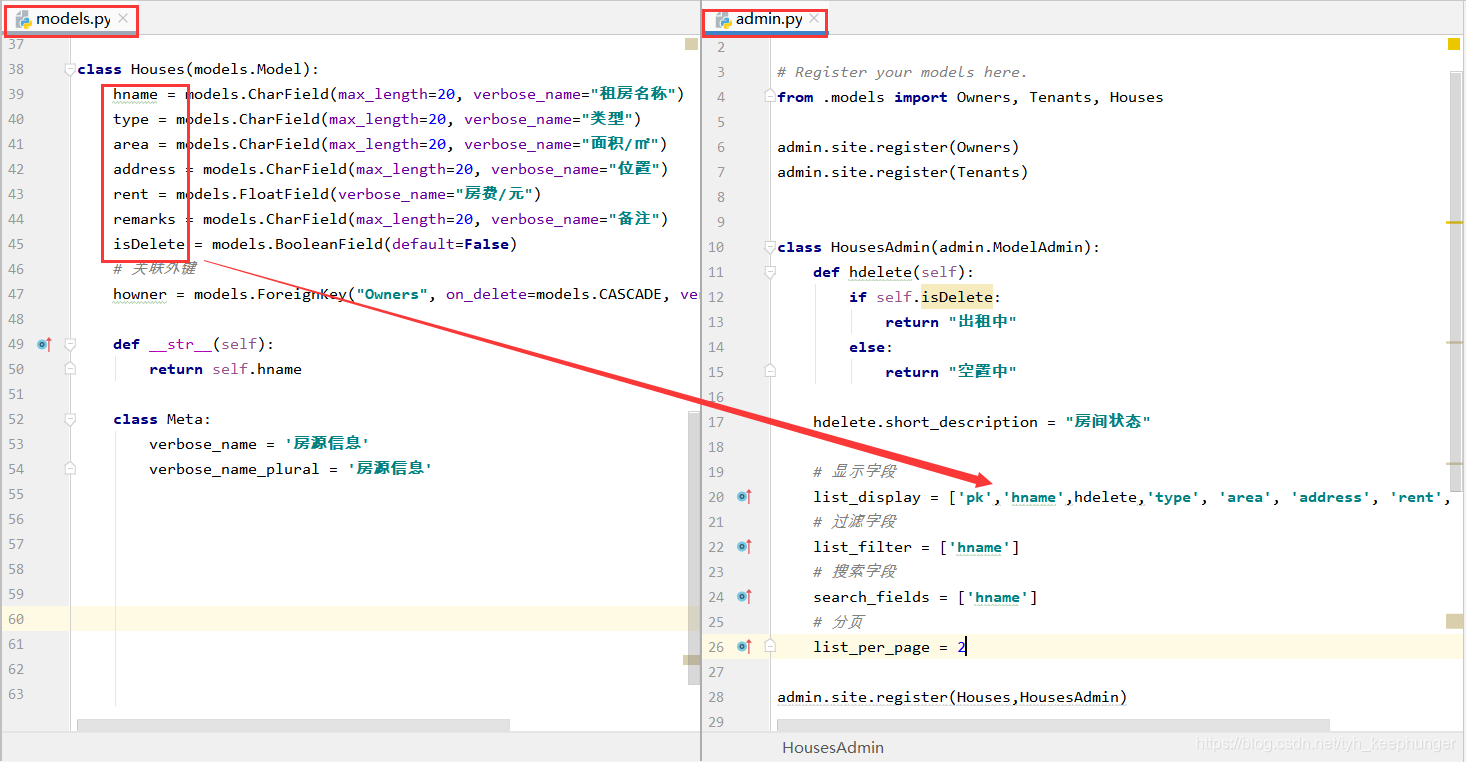Click 'short_description' in admin.py line 17
1466x762 pixels.
click(x=962, y=422)
